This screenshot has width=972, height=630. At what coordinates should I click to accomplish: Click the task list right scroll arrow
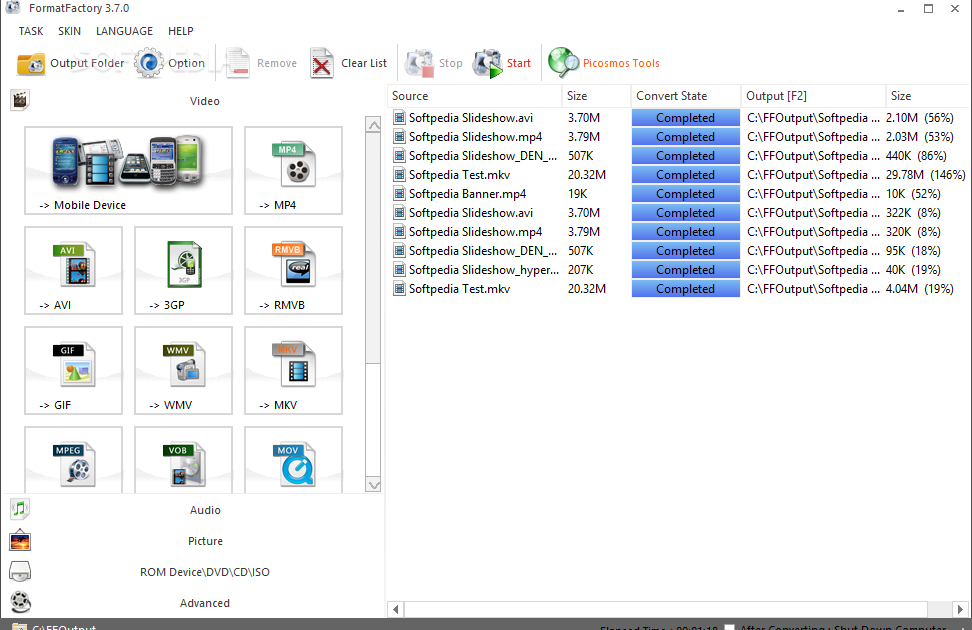pos(960,609)
